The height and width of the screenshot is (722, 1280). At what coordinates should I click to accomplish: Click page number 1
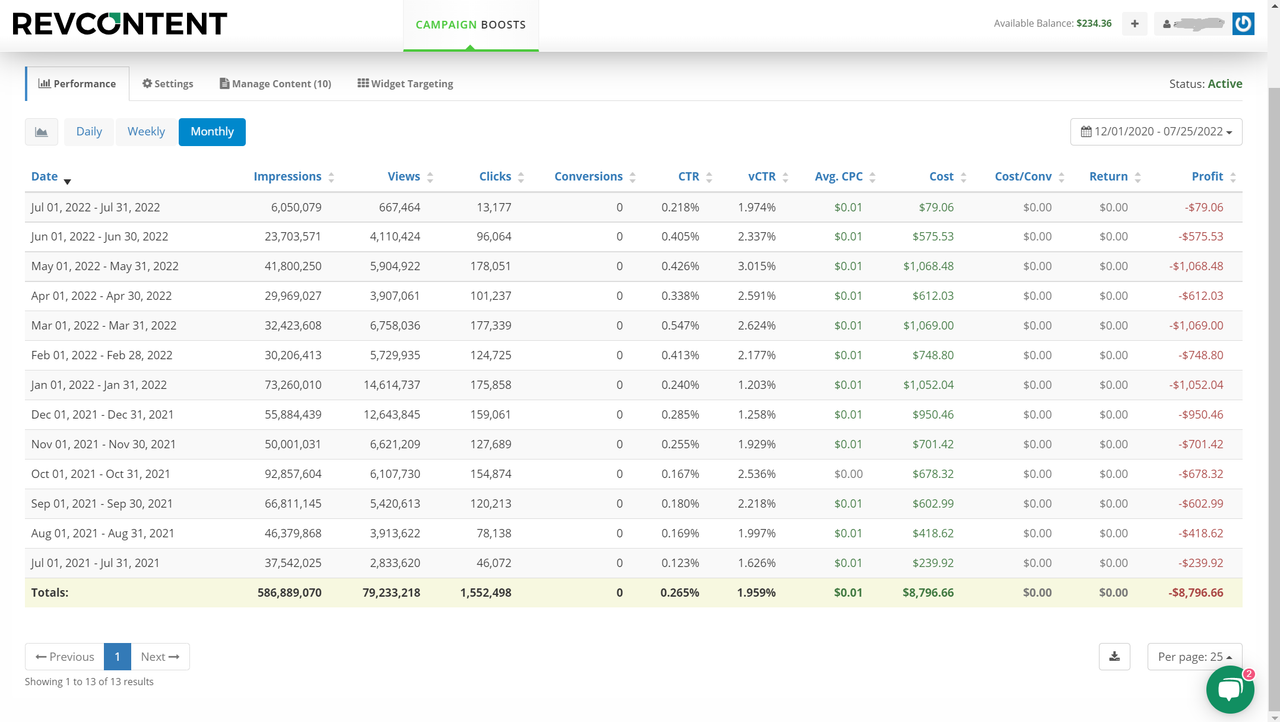coord(117,657)
